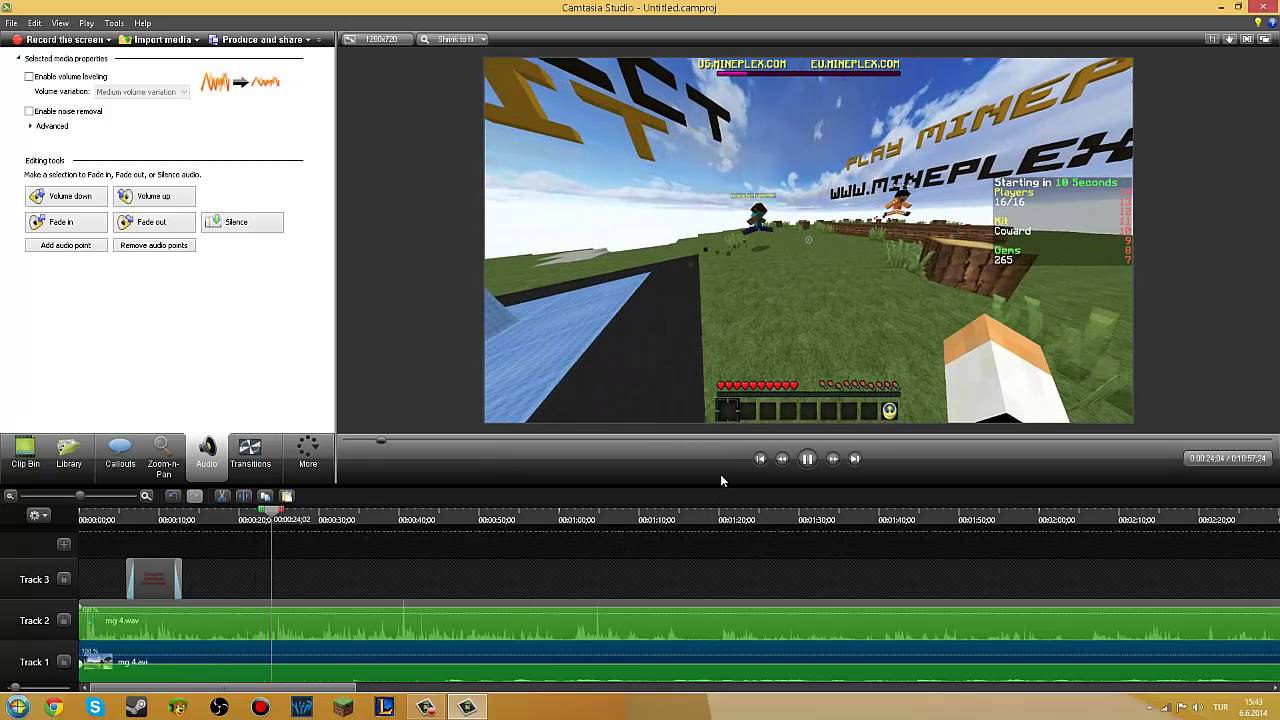Open the File menu
Image resolution: width=1280 pixels, height=720 pixels.
[x=11, y=23]
